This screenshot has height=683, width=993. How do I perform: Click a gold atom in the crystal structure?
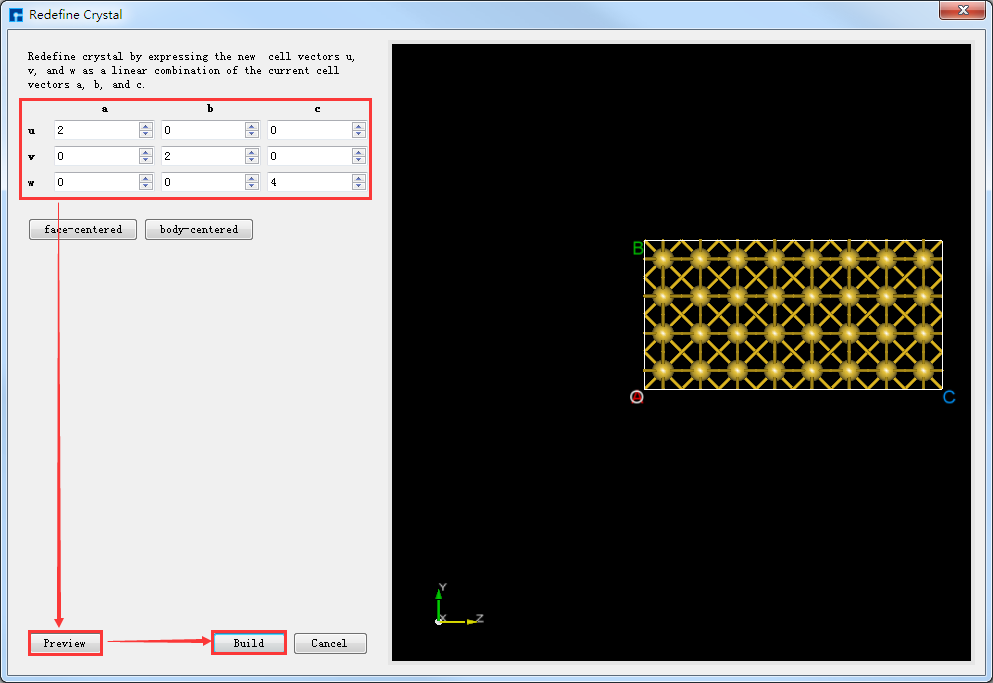775,298
